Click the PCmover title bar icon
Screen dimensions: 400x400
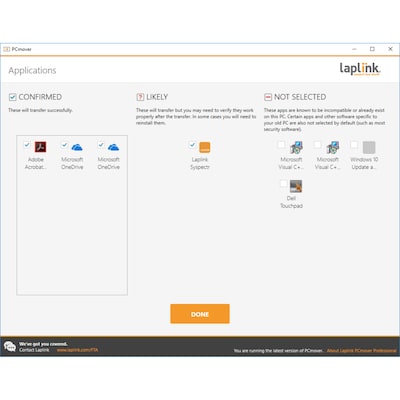pyautogui.click(x=7, y=49)
